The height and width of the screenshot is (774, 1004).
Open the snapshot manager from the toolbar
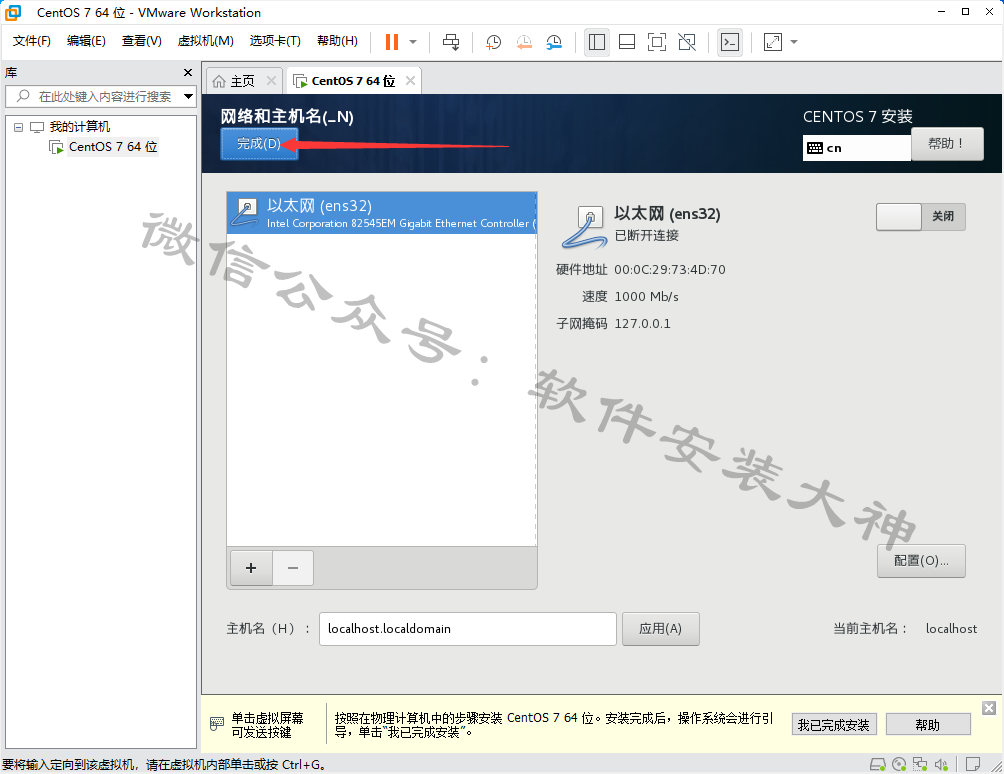pos(554,42)
